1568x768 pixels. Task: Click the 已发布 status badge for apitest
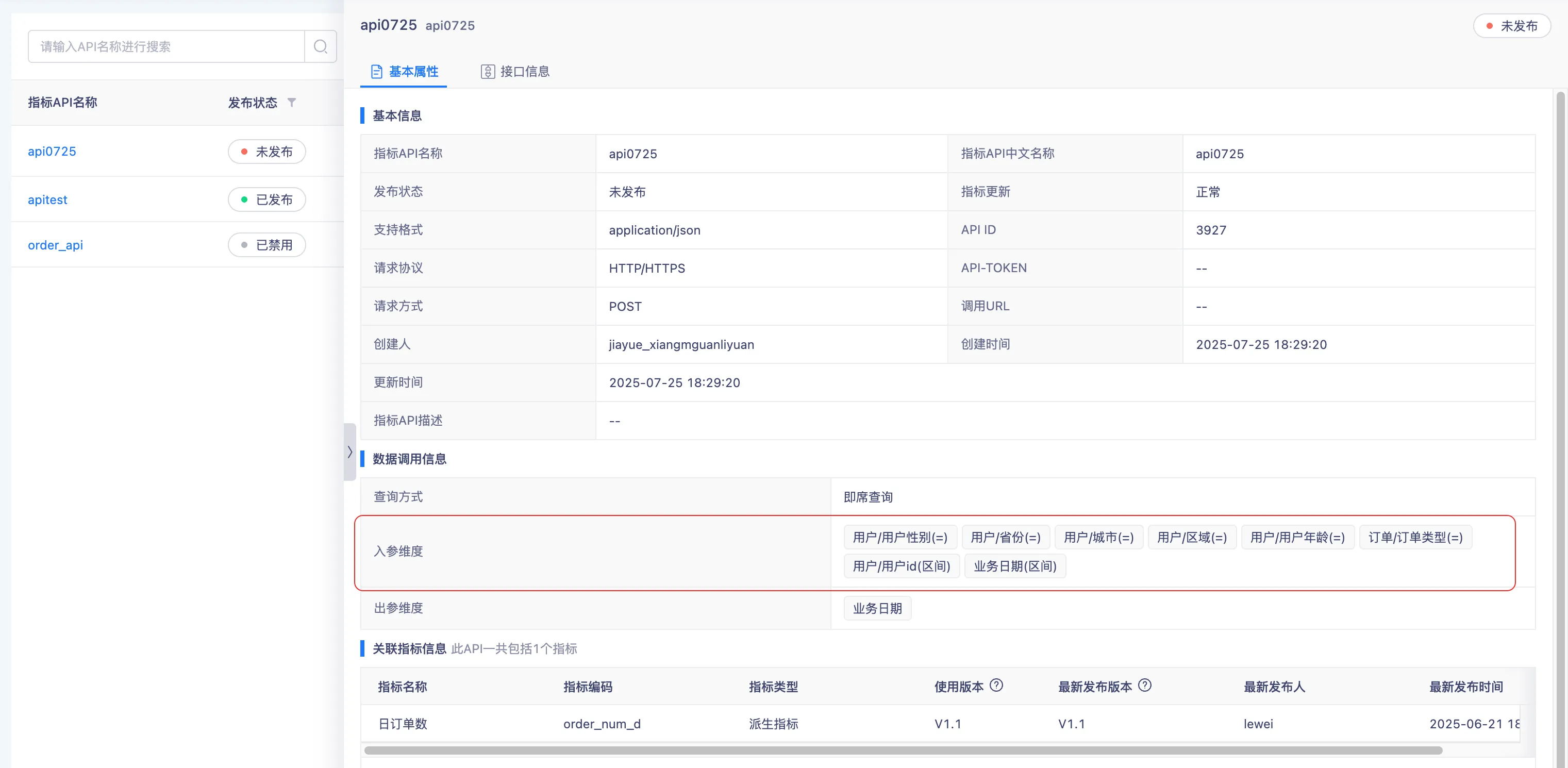266,199
